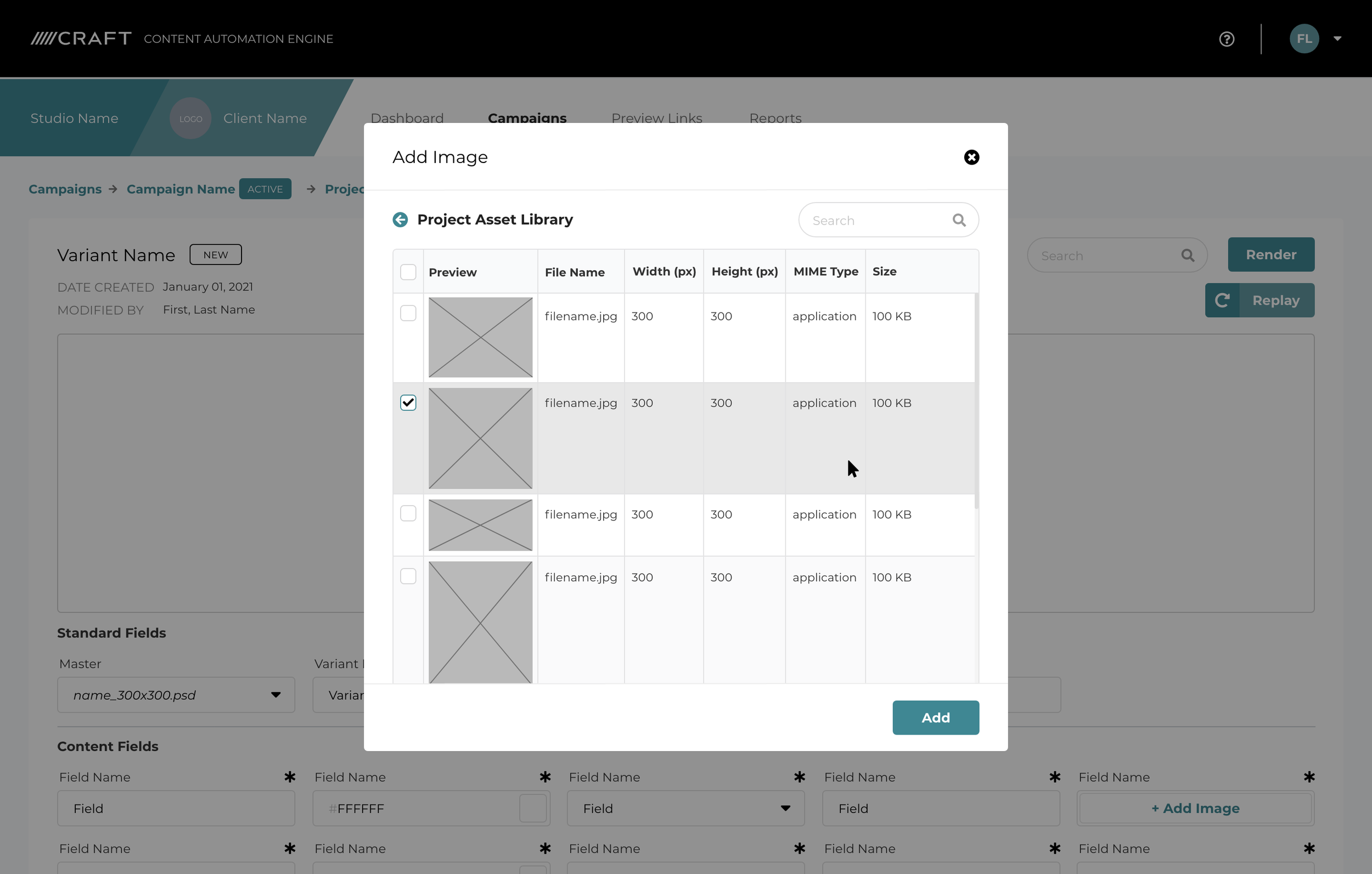Click the client LOGO circle

[190, 119]
